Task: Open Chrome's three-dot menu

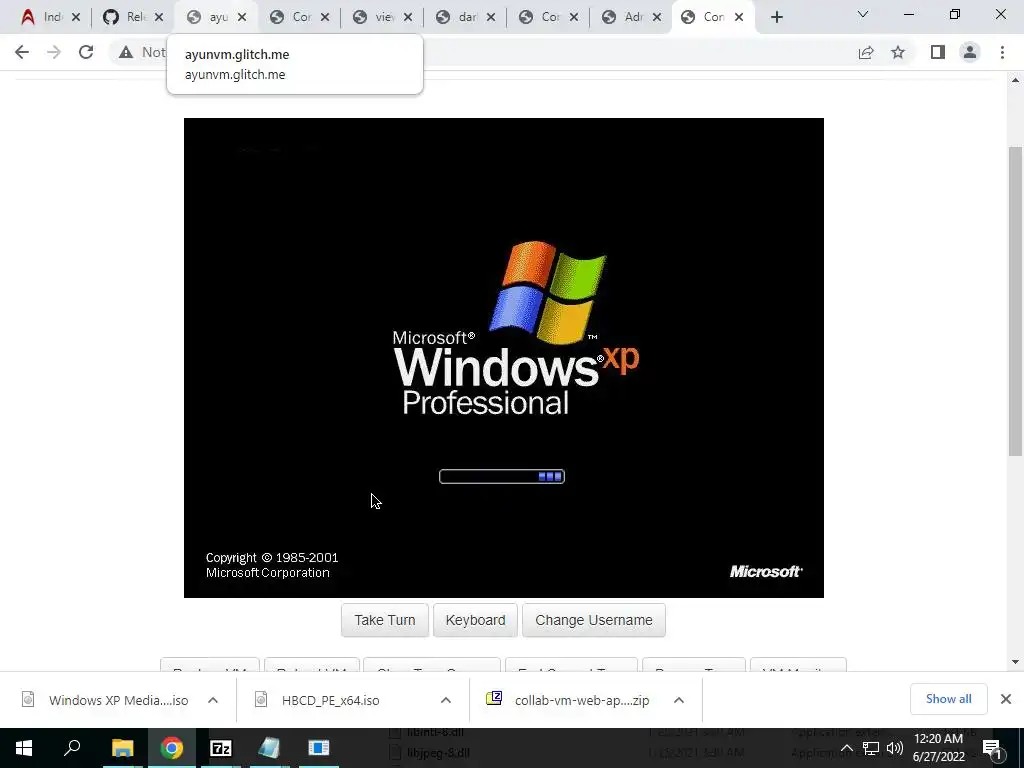Action: click(1002, 52)
